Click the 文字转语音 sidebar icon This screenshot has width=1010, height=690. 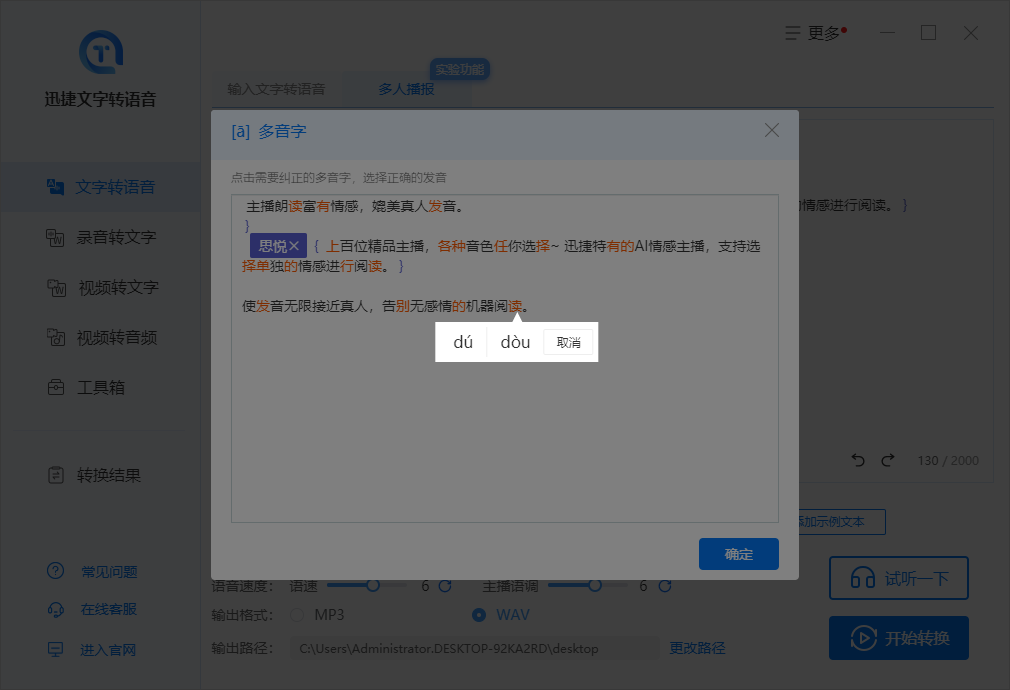tap(55, 187)
